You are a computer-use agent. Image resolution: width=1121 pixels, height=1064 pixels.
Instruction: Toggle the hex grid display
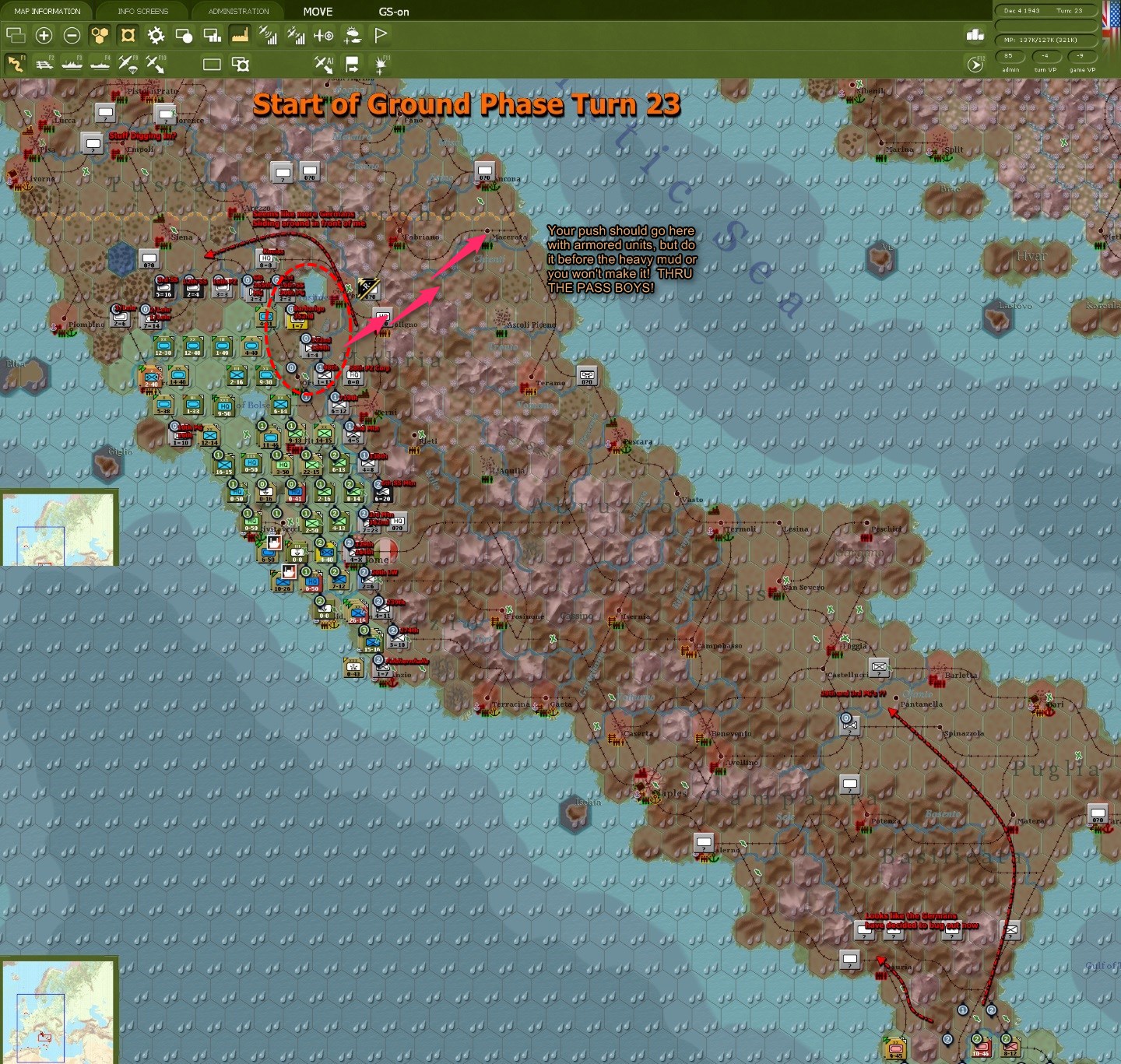click(100, 35)
